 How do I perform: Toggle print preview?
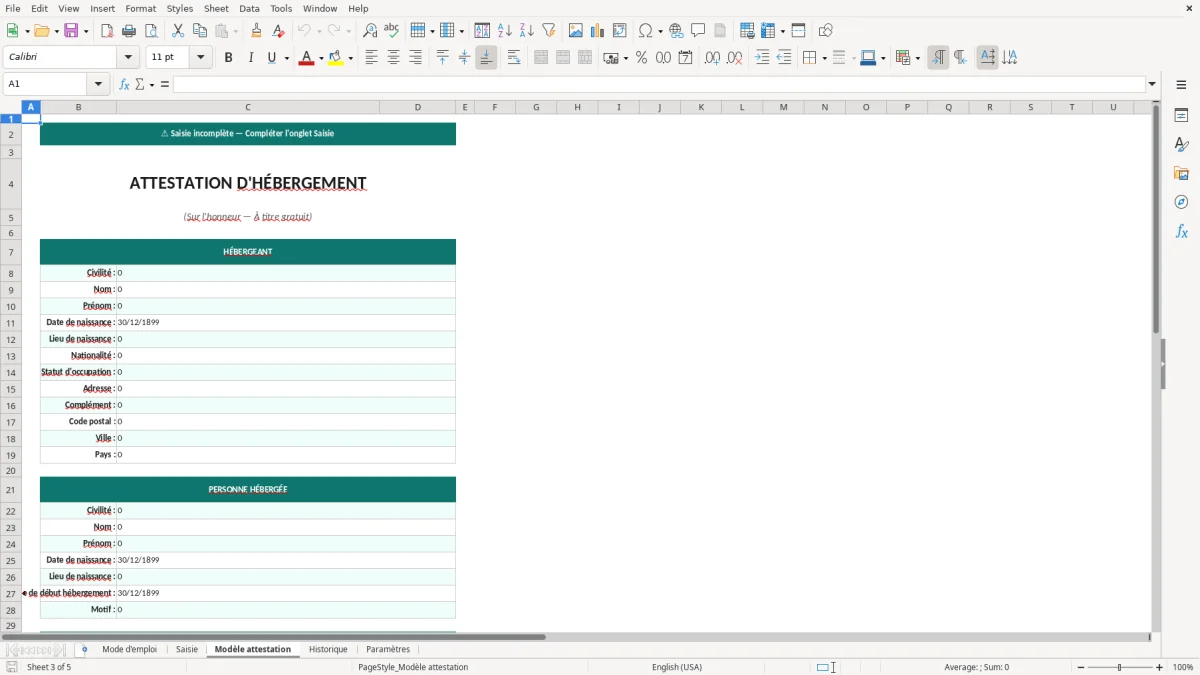click(x=151, y=31)
